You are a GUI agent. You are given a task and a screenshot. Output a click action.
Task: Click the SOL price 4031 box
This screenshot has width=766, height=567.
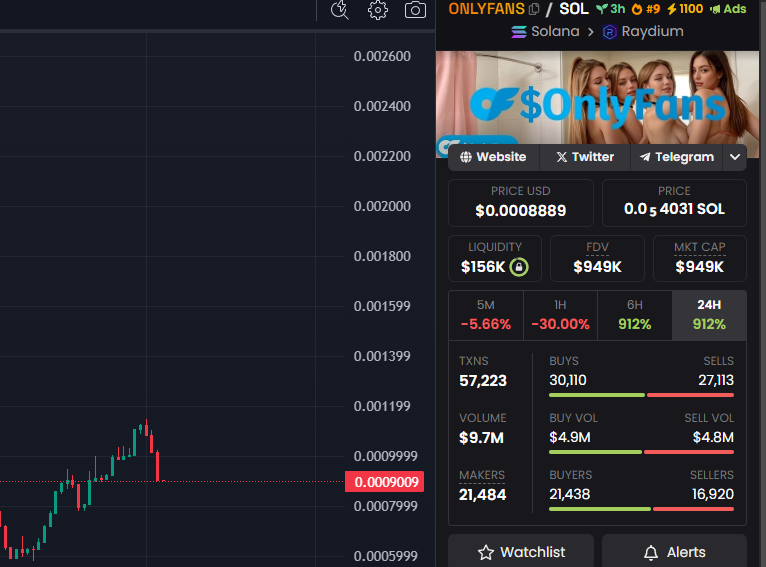[674, 203]
